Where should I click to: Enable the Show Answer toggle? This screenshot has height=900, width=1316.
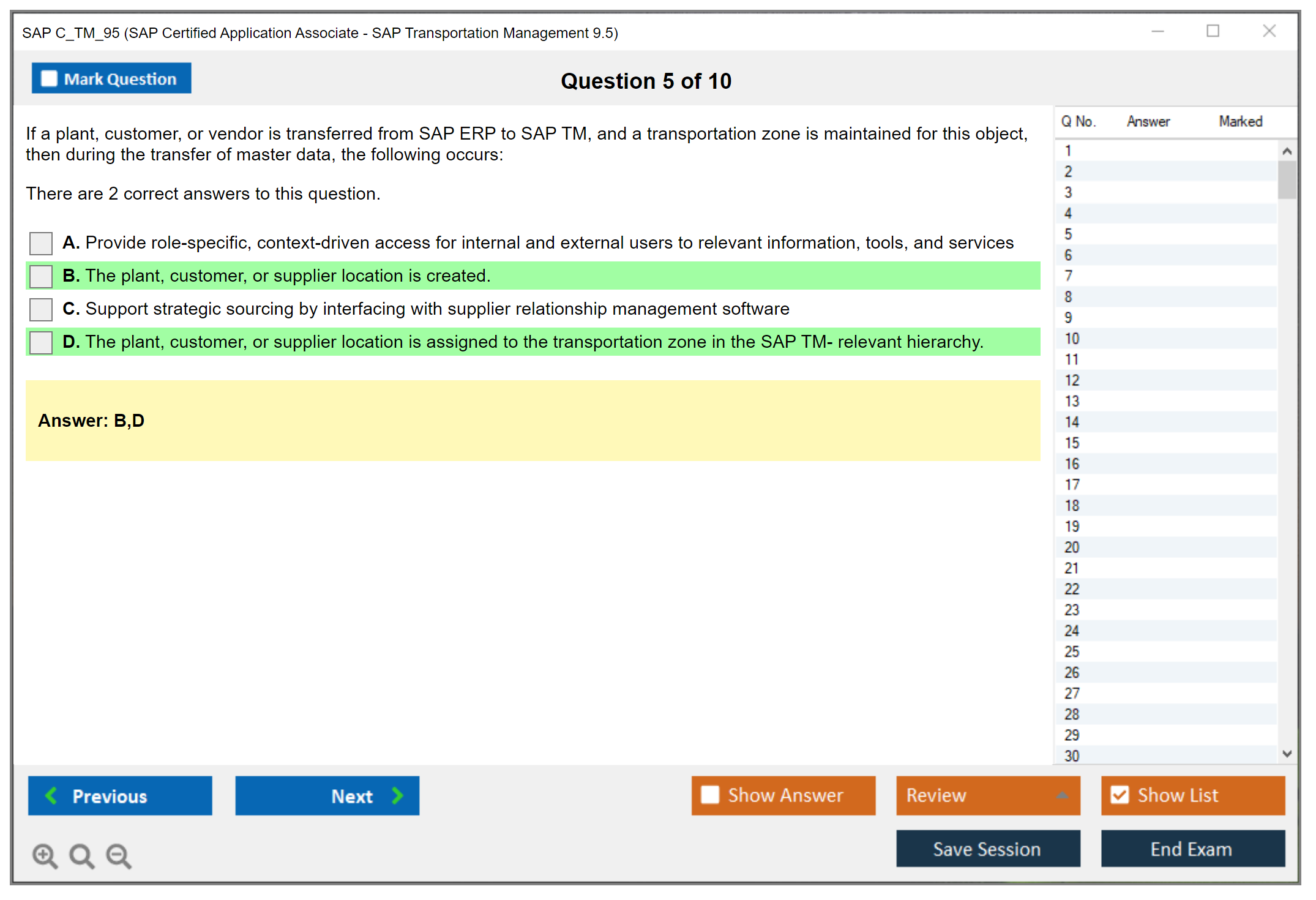[710, 795]
